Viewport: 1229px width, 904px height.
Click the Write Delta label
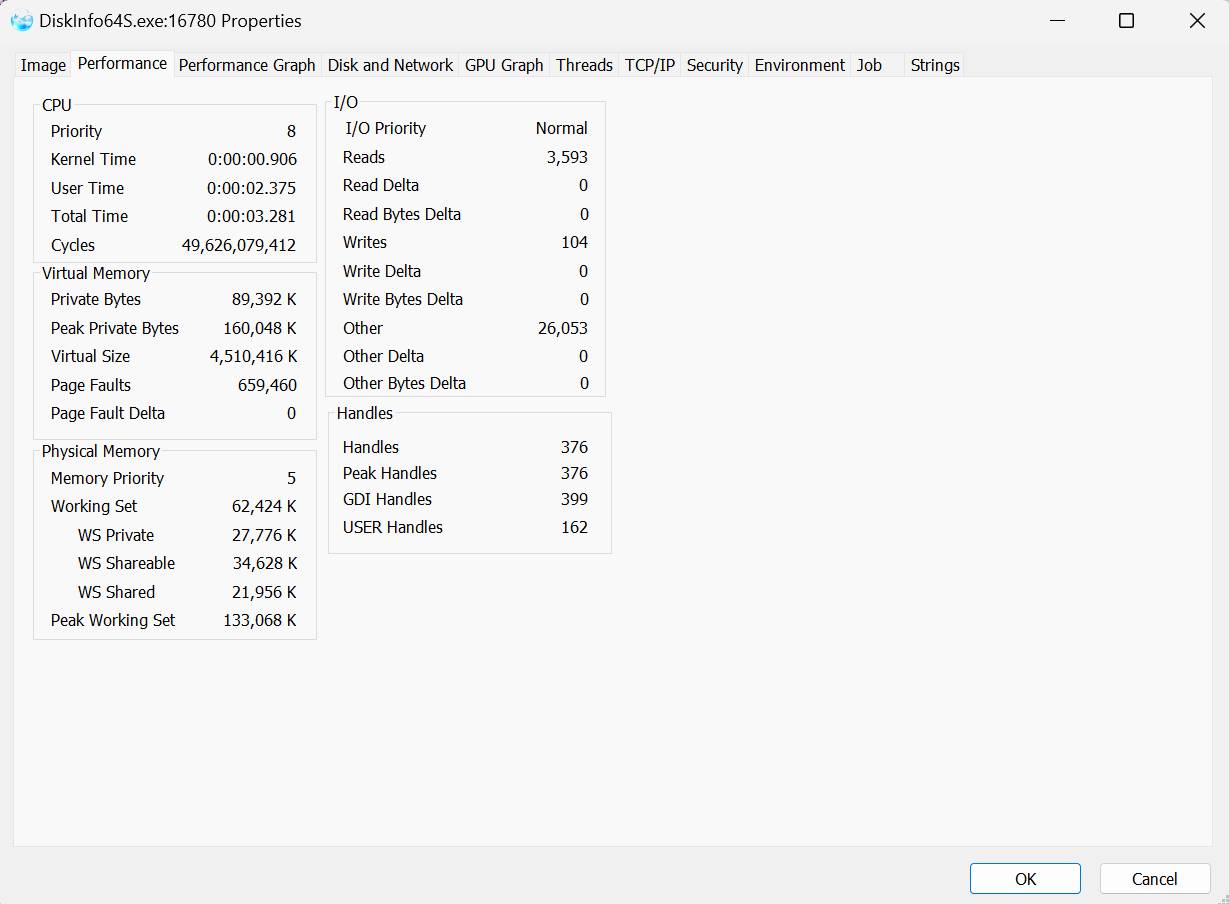coord(382,271)
